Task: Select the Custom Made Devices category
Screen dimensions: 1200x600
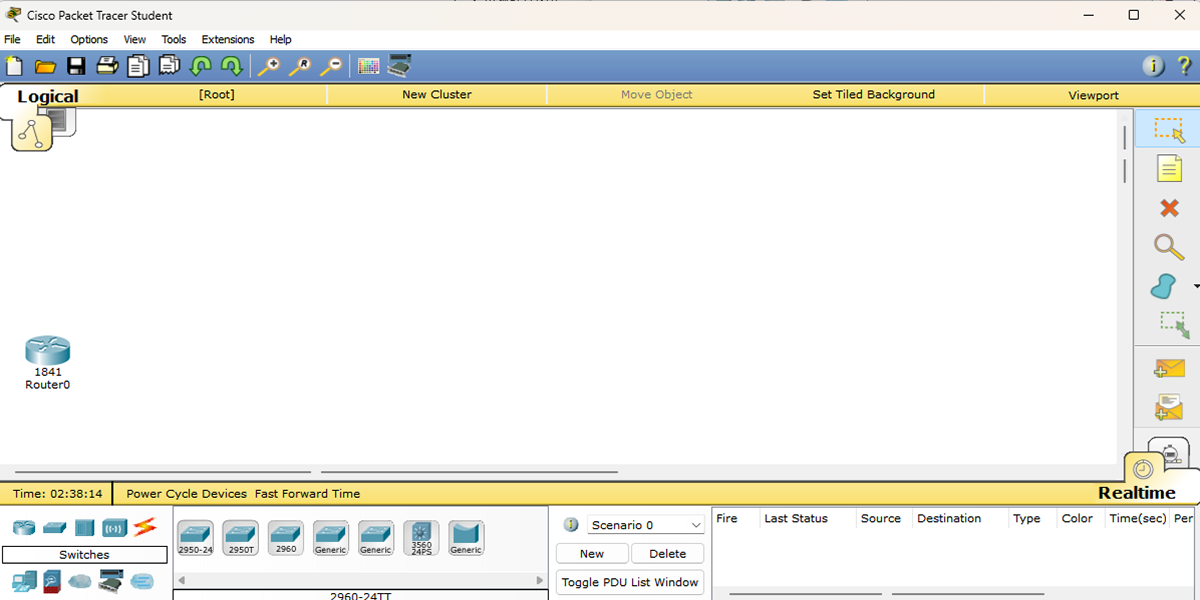Action: click(x=110, y=580)
